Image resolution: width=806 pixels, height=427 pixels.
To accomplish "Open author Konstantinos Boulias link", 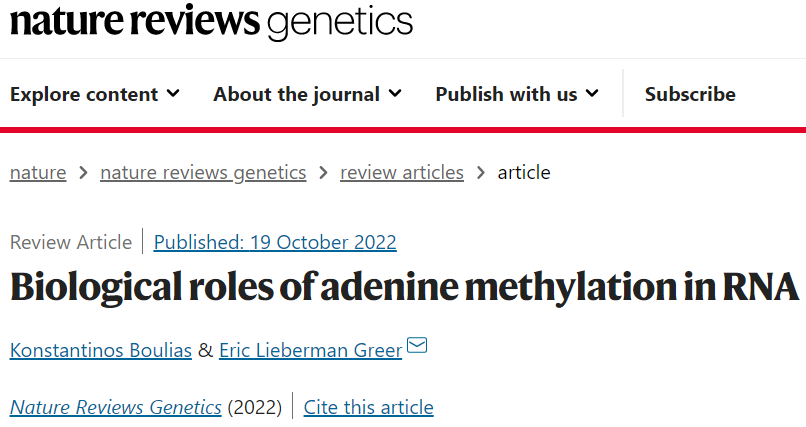I will pos(99,350).
